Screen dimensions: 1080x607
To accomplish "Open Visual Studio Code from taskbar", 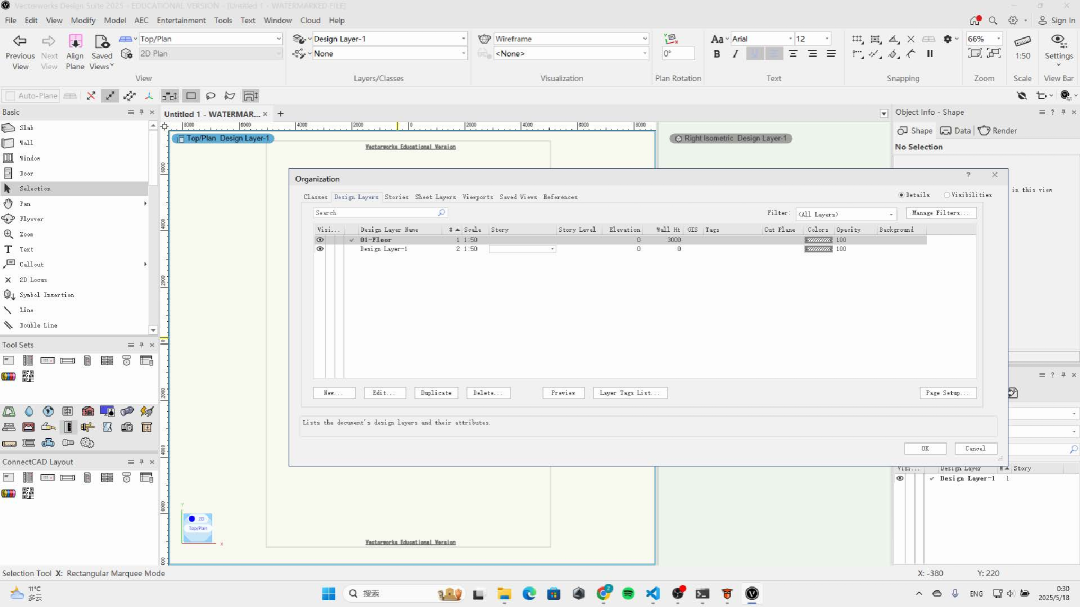I will tap(653, 593).
